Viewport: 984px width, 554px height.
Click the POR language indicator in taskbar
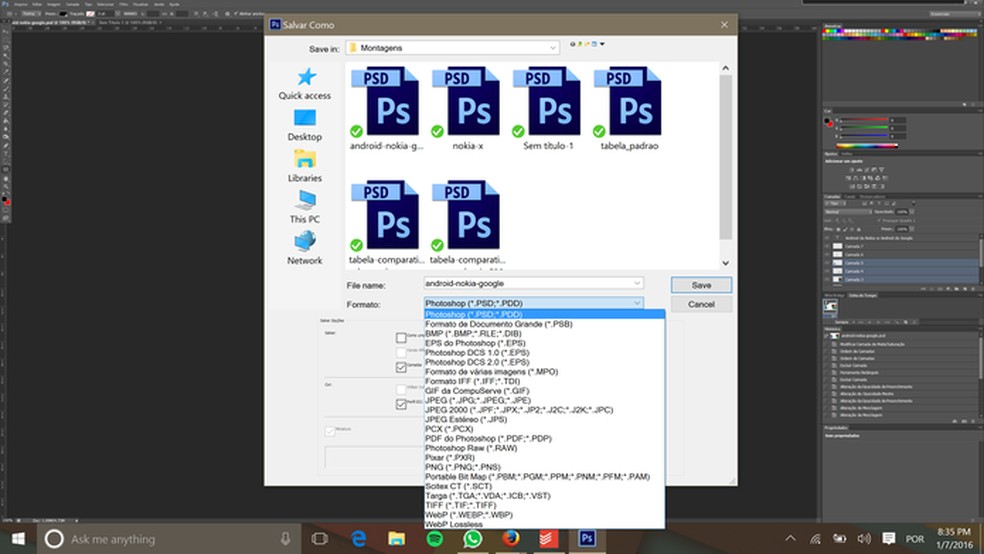(x=915, y=539)
